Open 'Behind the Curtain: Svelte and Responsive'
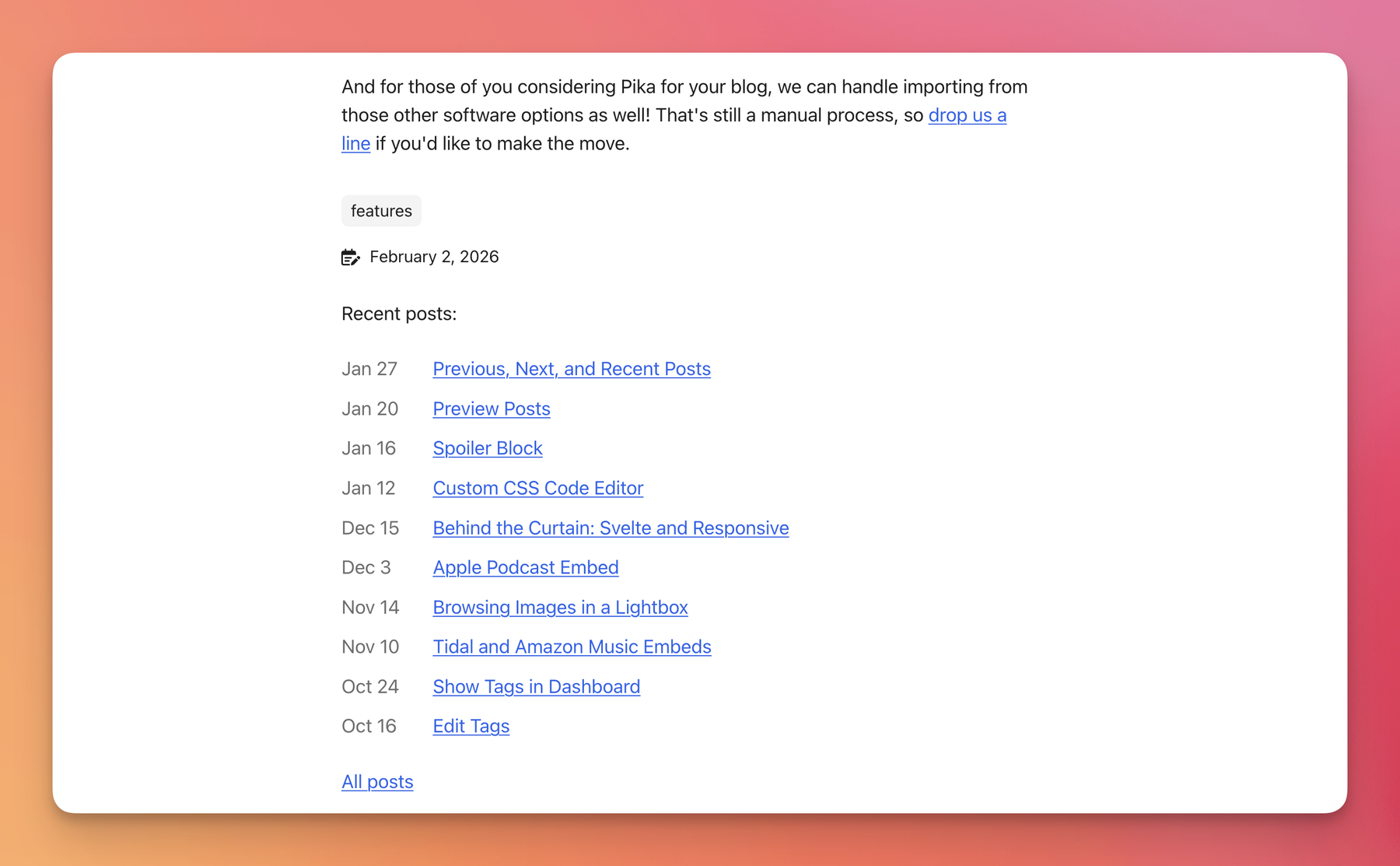 point(610,528)
